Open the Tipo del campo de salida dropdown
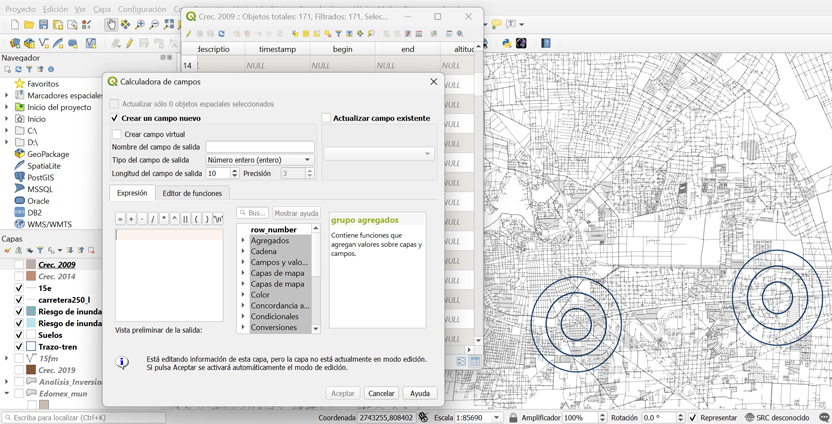 tap(260, 160)
